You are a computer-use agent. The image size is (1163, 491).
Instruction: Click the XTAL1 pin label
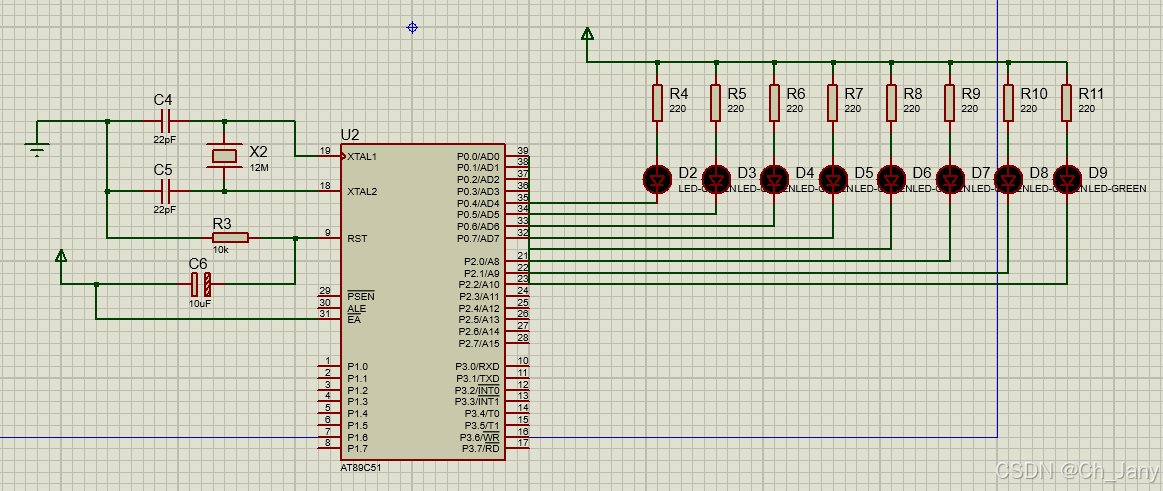pos(362,156)
